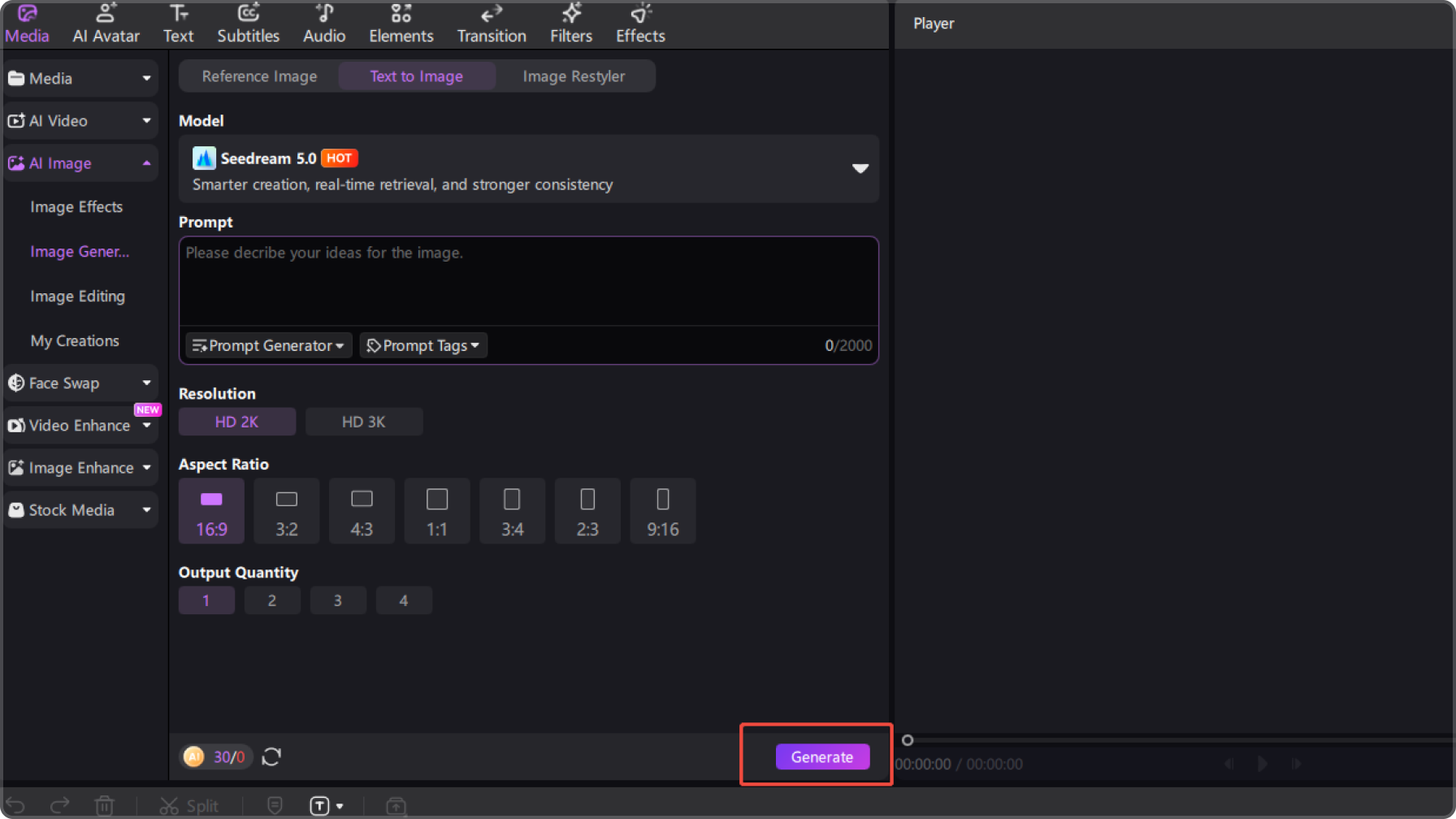Set output quantity to 4

click(404, 600)
